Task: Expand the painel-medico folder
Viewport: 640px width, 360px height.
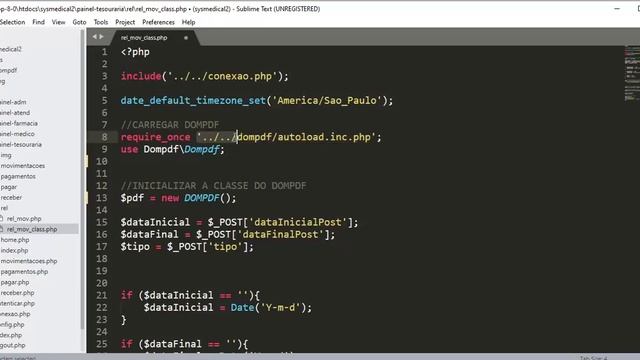Action: [x=17, y=134]
